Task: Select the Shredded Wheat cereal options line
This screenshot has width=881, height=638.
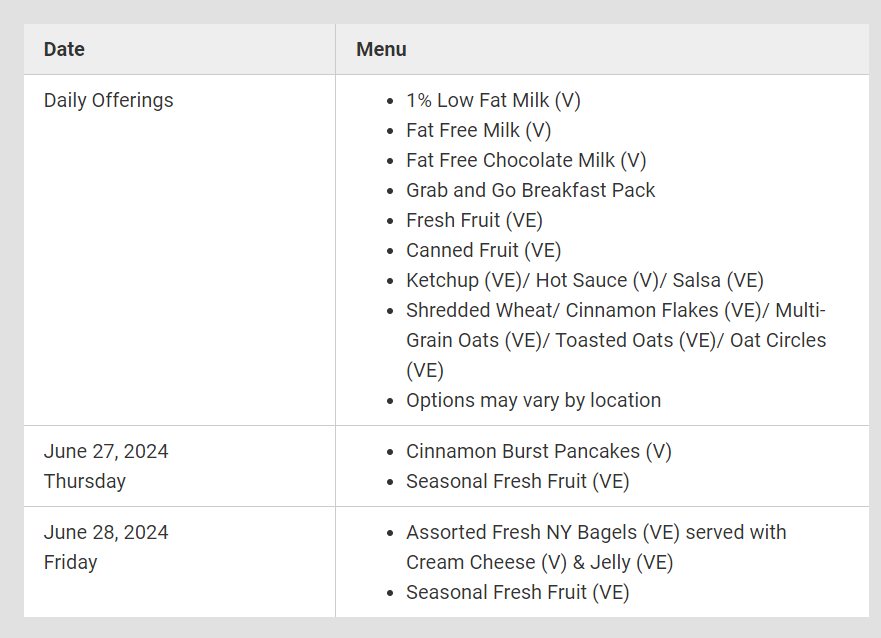Action: coord(616,340)
